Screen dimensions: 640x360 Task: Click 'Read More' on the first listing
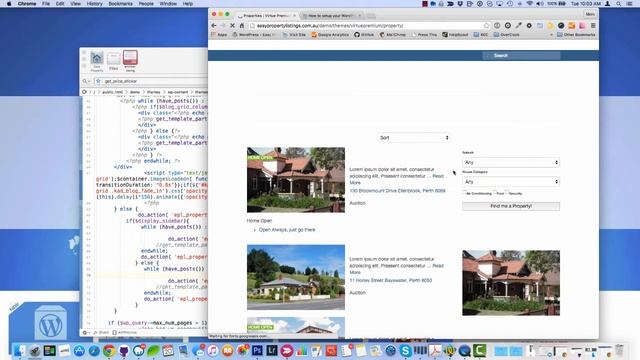click(x=438, y=176)
